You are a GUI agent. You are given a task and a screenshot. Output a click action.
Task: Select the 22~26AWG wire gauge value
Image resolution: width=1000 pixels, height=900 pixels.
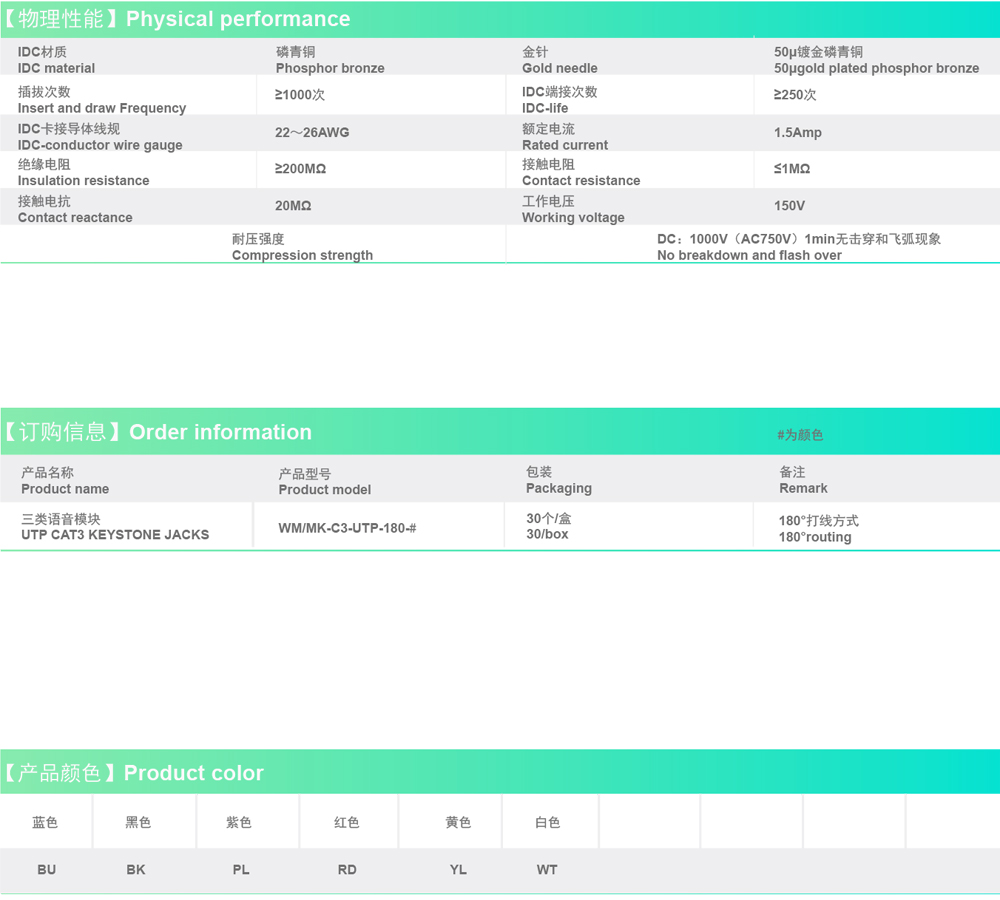coord(312,132)
